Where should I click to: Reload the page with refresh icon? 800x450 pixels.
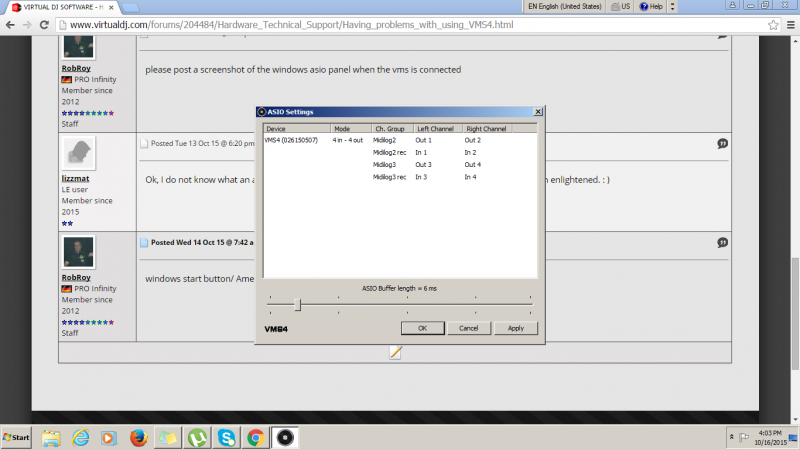tap(44, 24)
